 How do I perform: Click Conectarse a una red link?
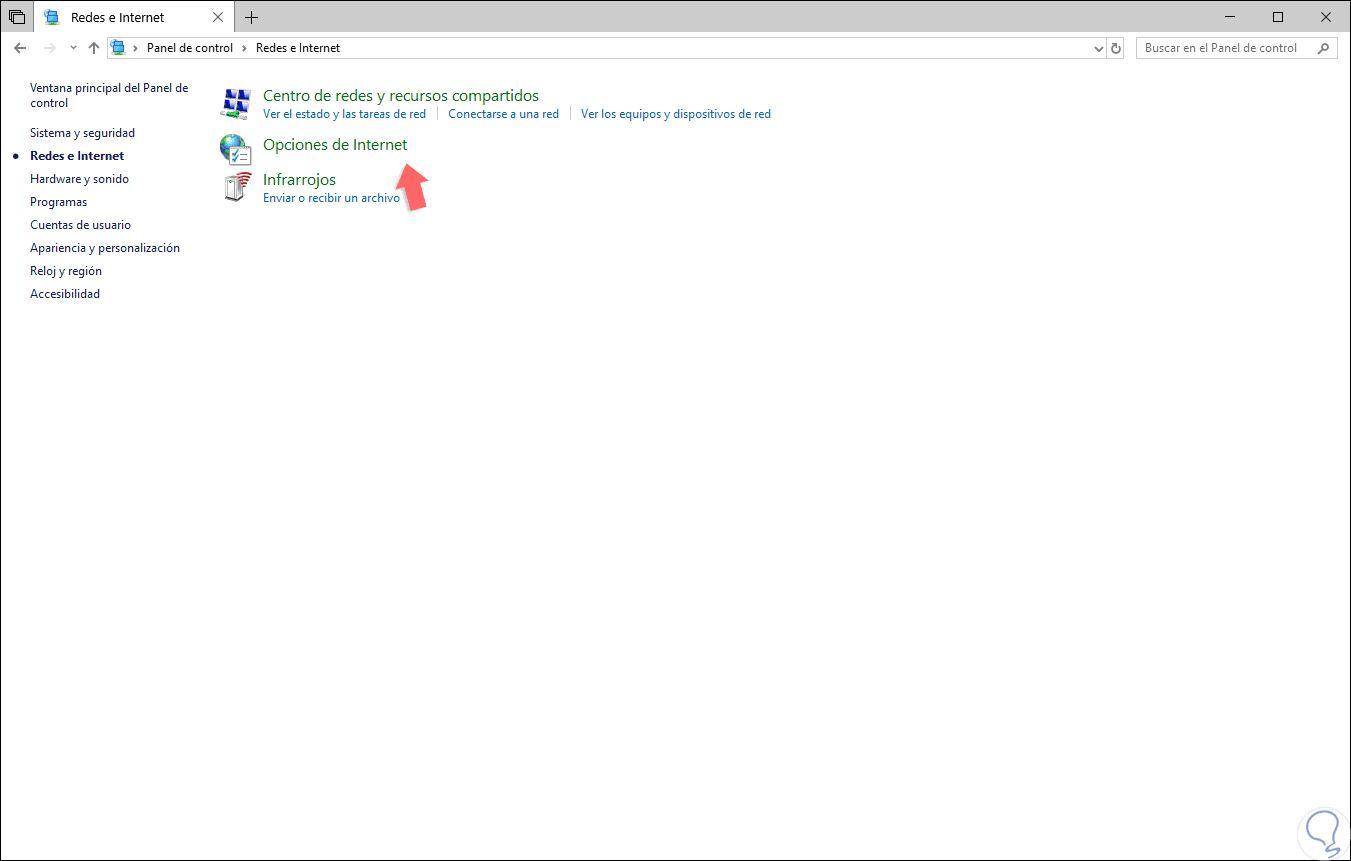pyautogui.click(x=504, y=114)
